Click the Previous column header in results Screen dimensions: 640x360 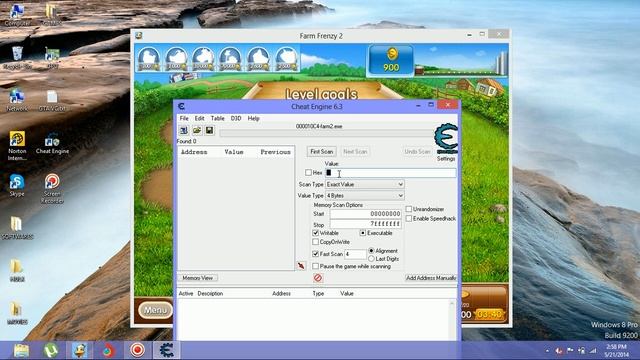[x=276, y=152]
